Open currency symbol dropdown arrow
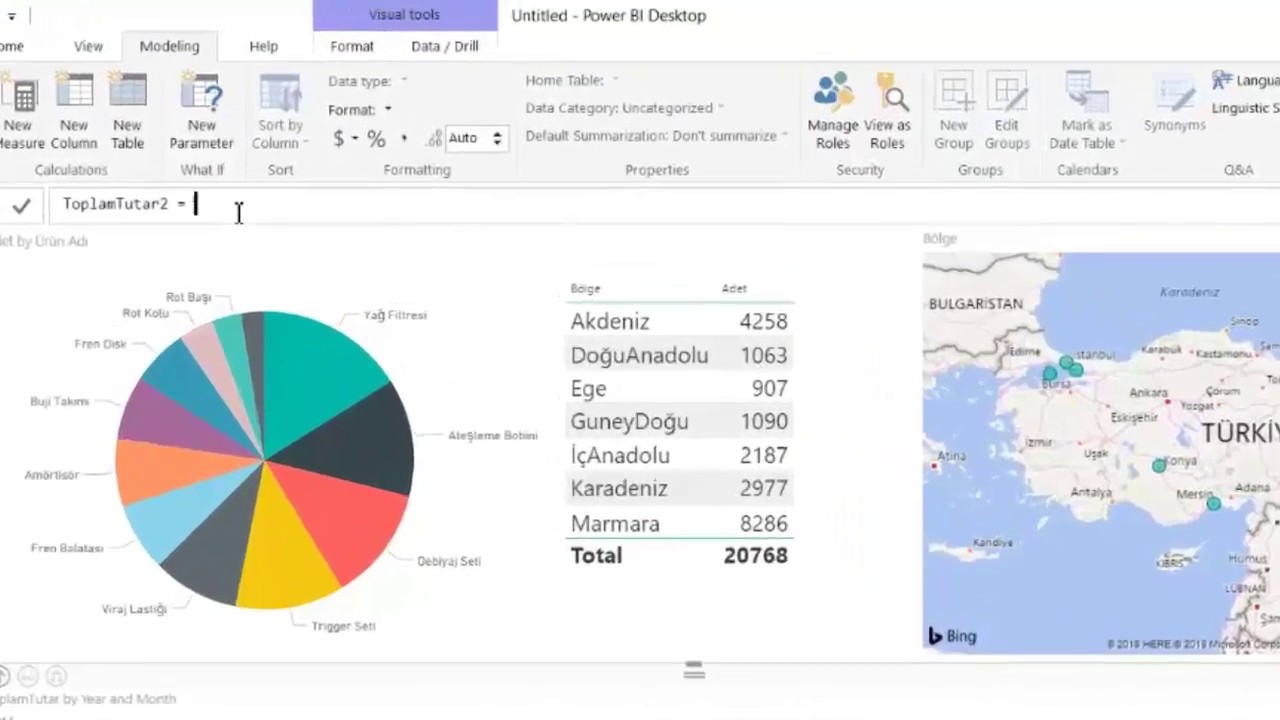Viewport: 1280px width, 720px height. coord(355,139)
